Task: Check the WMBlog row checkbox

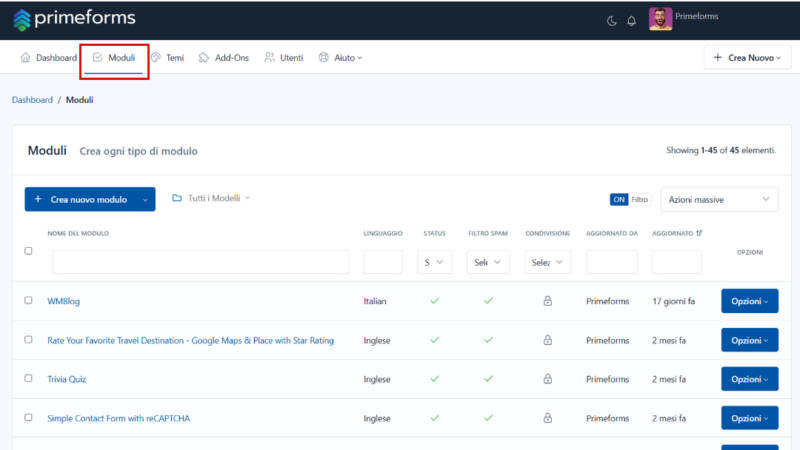Action: pos(29,300)
